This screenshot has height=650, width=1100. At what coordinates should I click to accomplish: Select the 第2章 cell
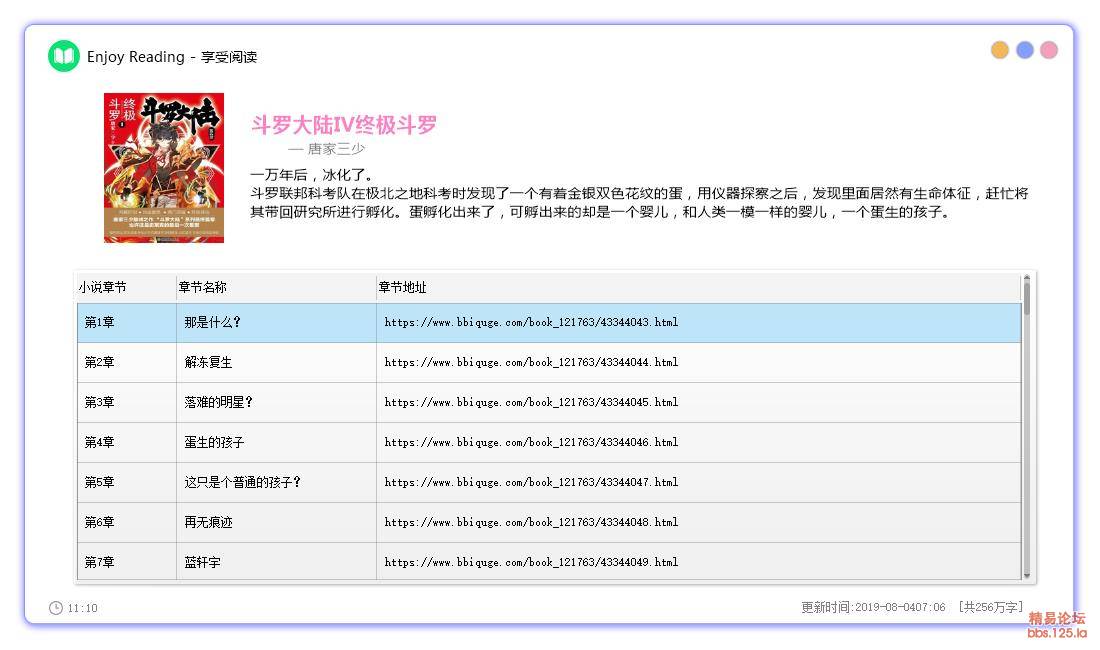click(x=126, y=363)
